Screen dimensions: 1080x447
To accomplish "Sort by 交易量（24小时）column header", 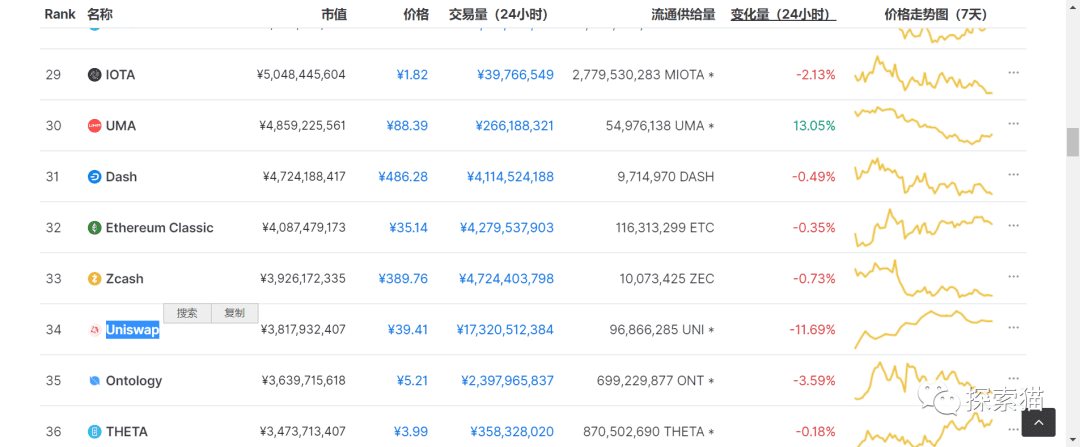I will pyautogui.click(x=498, y=14).
